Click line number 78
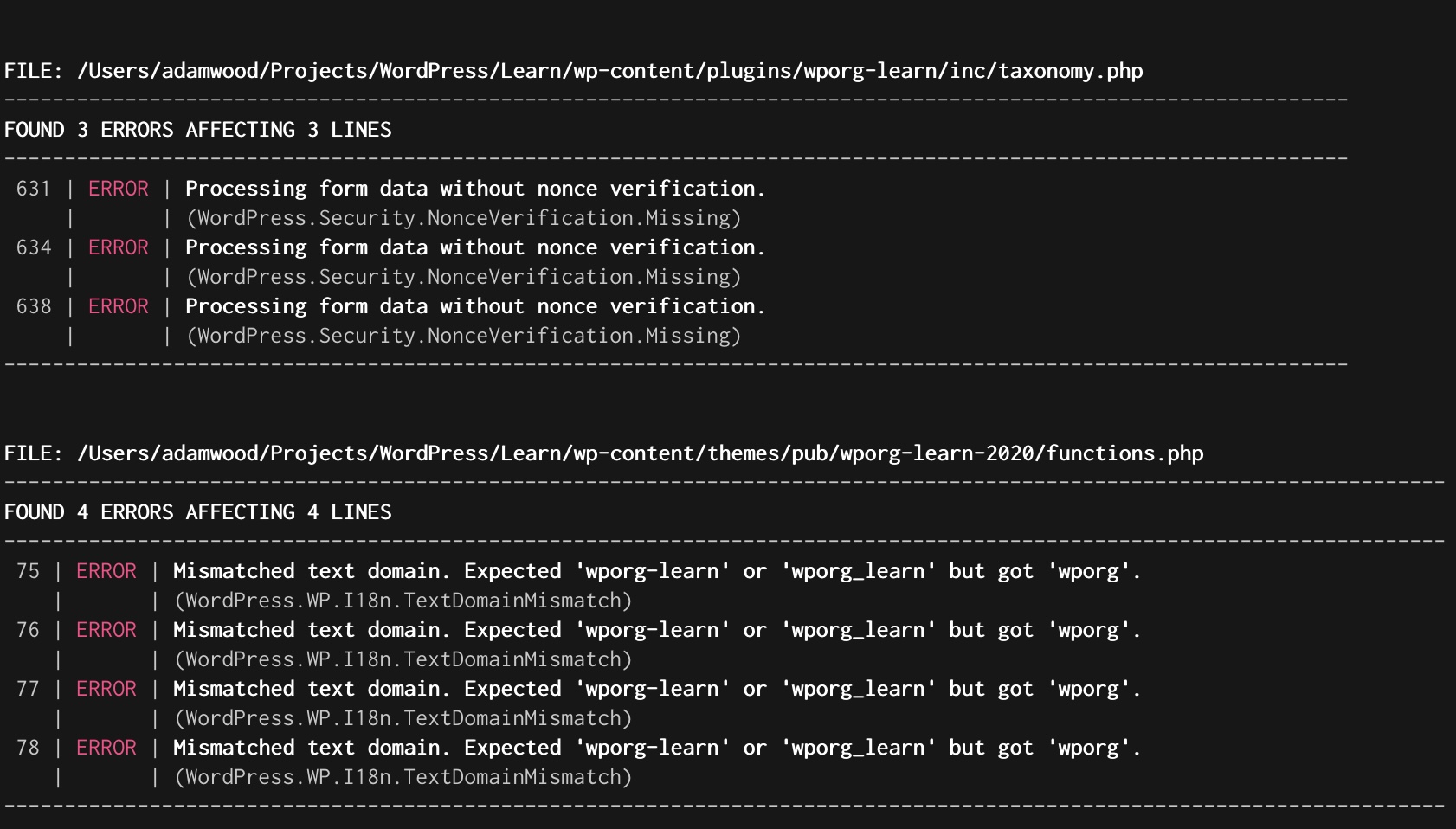The height and width of the screenshot is (829, 1456). point(28,748)
